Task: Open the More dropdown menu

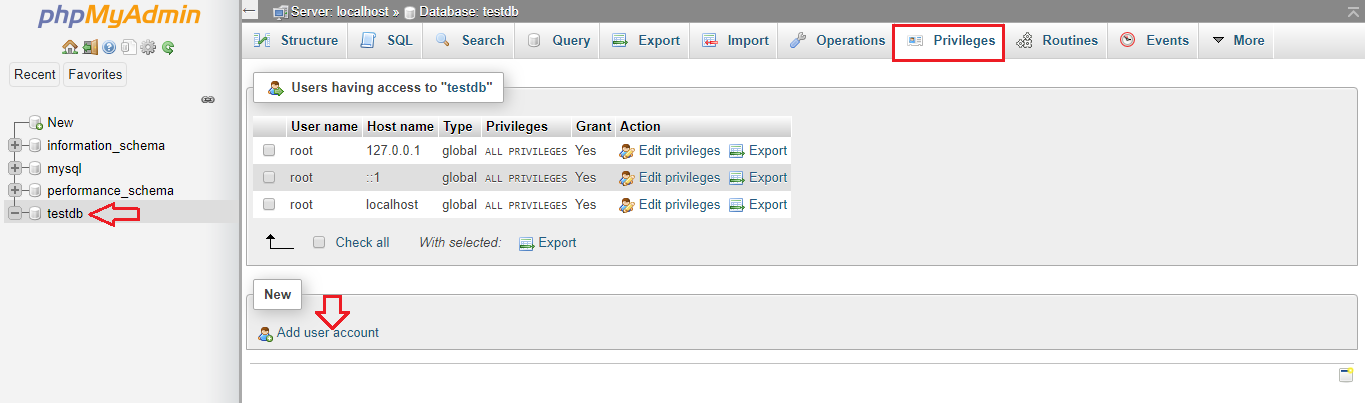Action: point(1237,41)
